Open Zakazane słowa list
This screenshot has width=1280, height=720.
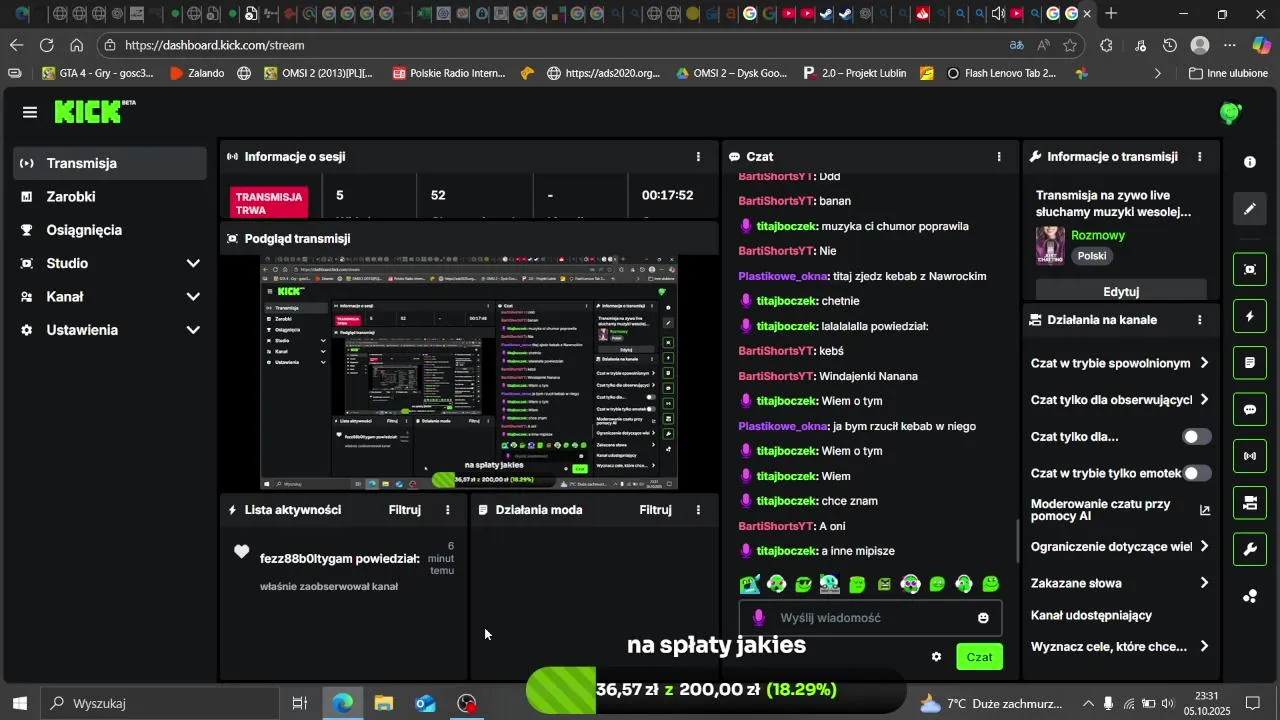click(1120, 583)
